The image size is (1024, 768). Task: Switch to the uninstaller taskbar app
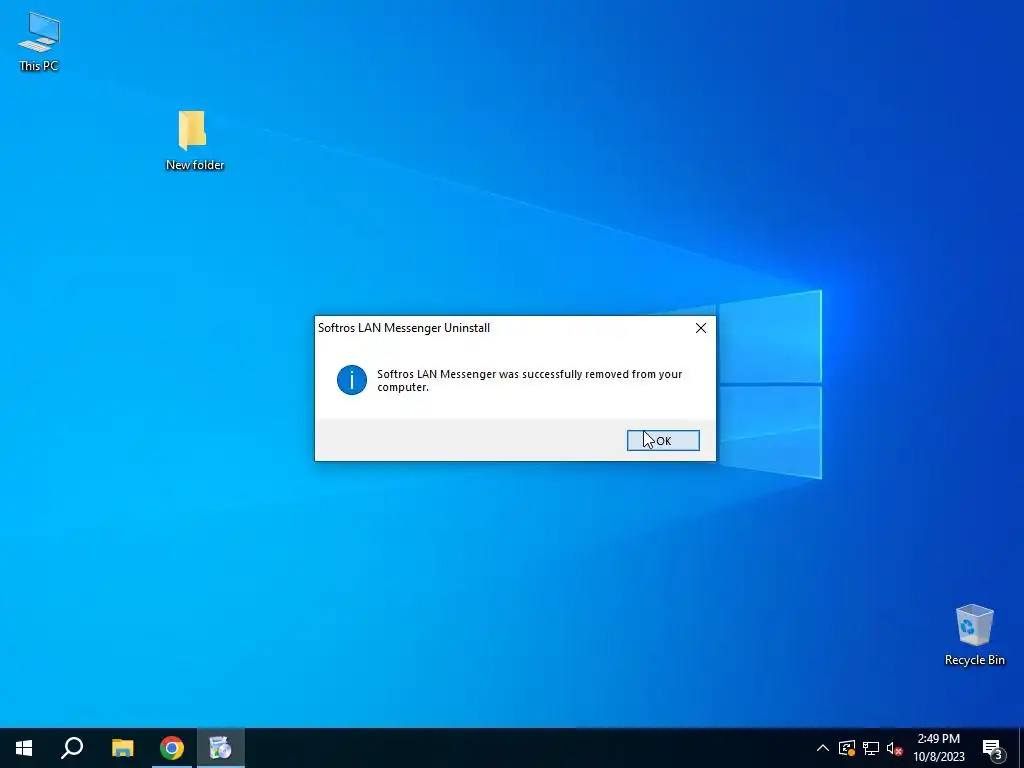pyautogui.click(x=221, y=748)
